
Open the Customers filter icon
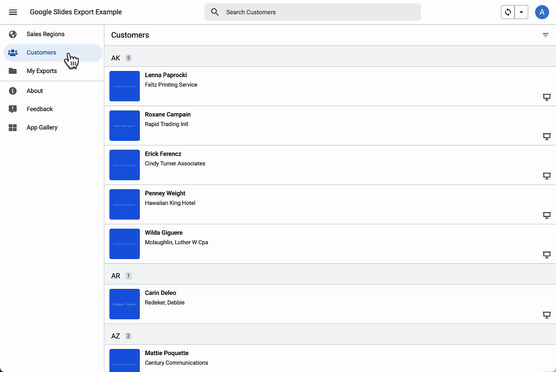coord(545,35)
